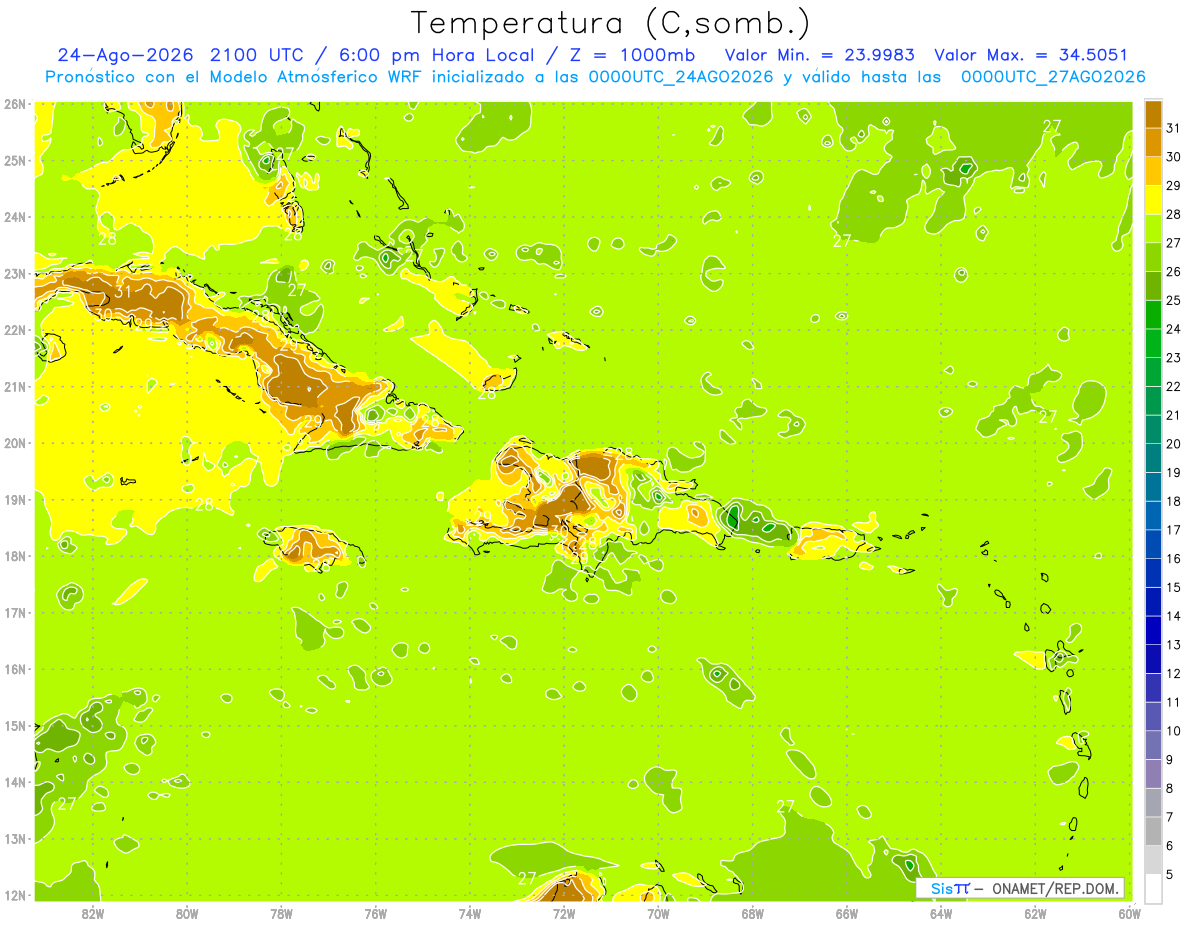Click the 'Temperatura (C,somb.)' map title
The height and width of the screenshot is (927, 1200).
(611, 23)
